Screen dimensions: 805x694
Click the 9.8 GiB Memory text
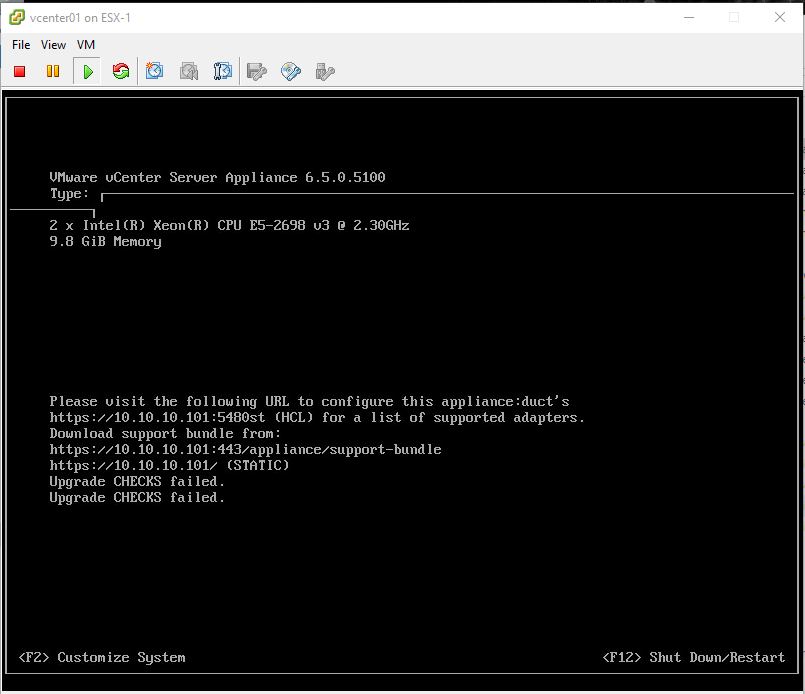point(105,241)
